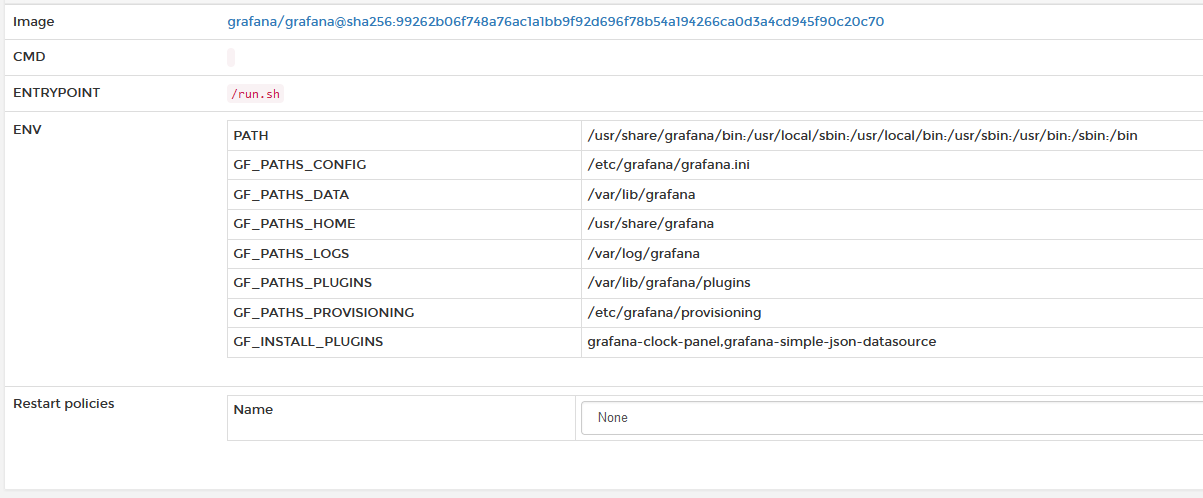Click the Image row label
The width and height of the screenshot is (1203, 498).
34,21
